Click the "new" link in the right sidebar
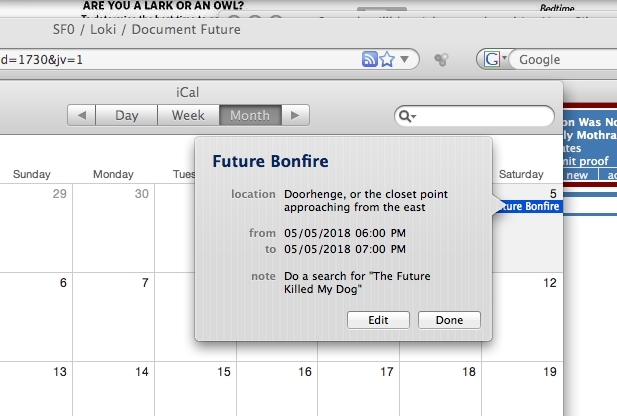 click(577, 175)
